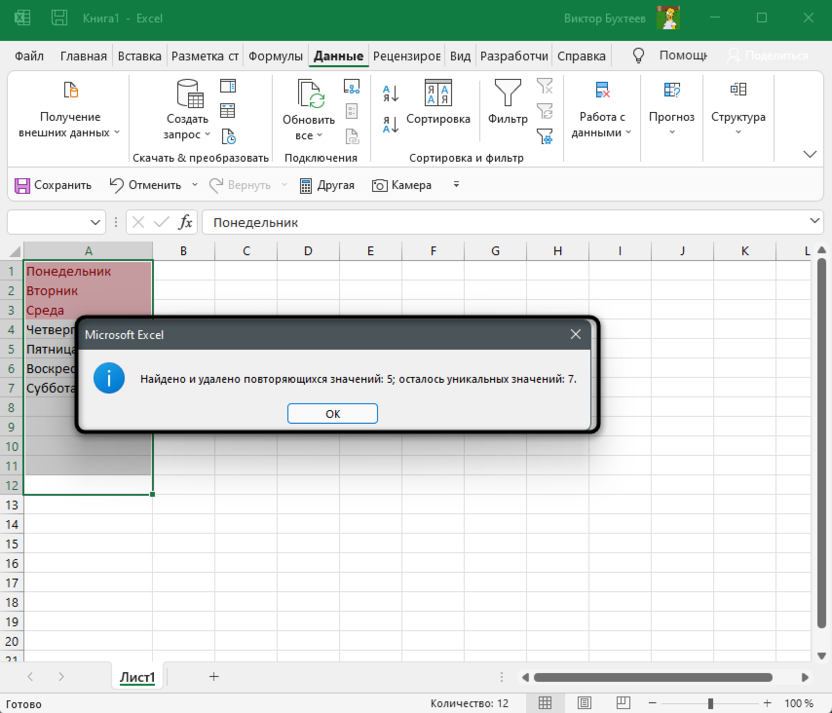Select cell A2 containing Вторник
Screen dimensions: 832x713
[88, 291]
